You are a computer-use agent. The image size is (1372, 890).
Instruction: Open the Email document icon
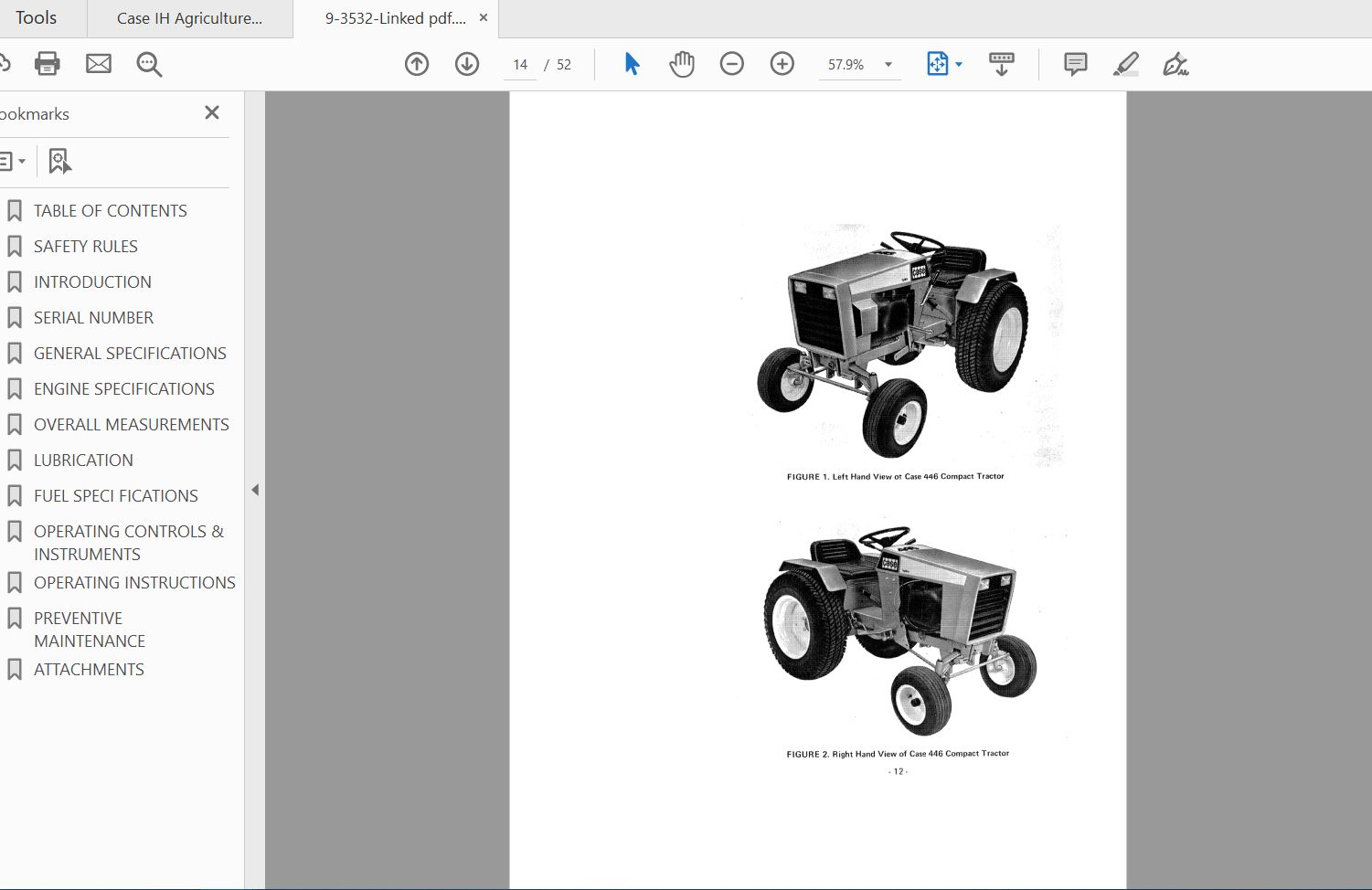[99, 64]
